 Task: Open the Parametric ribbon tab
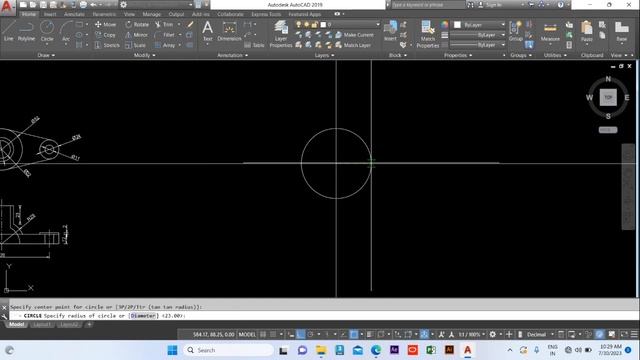[104, 14]
